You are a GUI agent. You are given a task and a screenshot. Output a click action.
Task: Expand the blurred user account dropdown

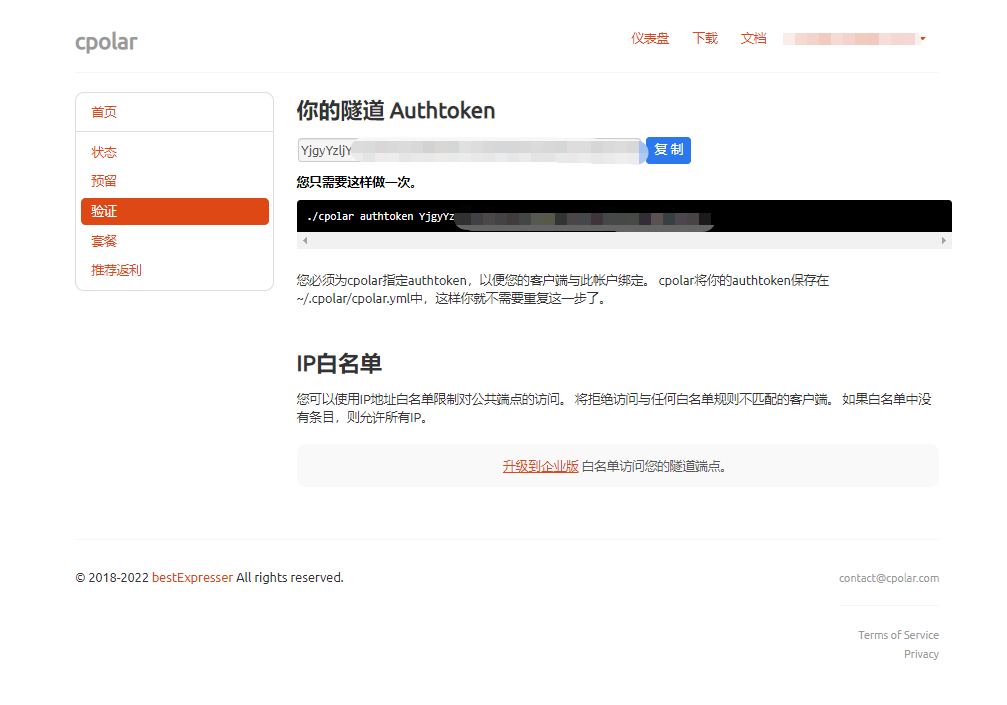pyautogui.click(x=854, y=39)
